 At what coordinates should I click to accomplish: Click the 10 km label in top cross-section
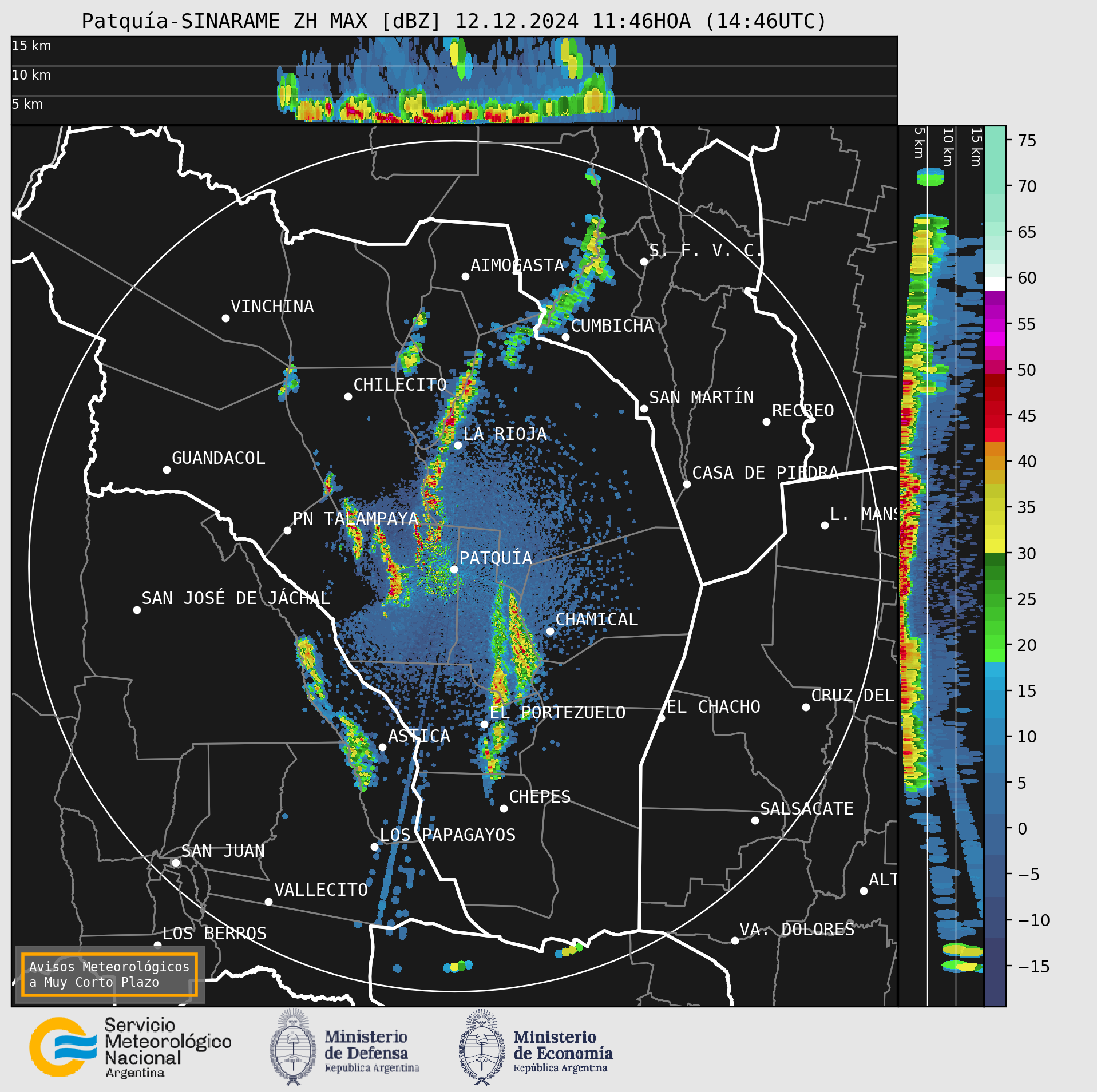(31, 75)
